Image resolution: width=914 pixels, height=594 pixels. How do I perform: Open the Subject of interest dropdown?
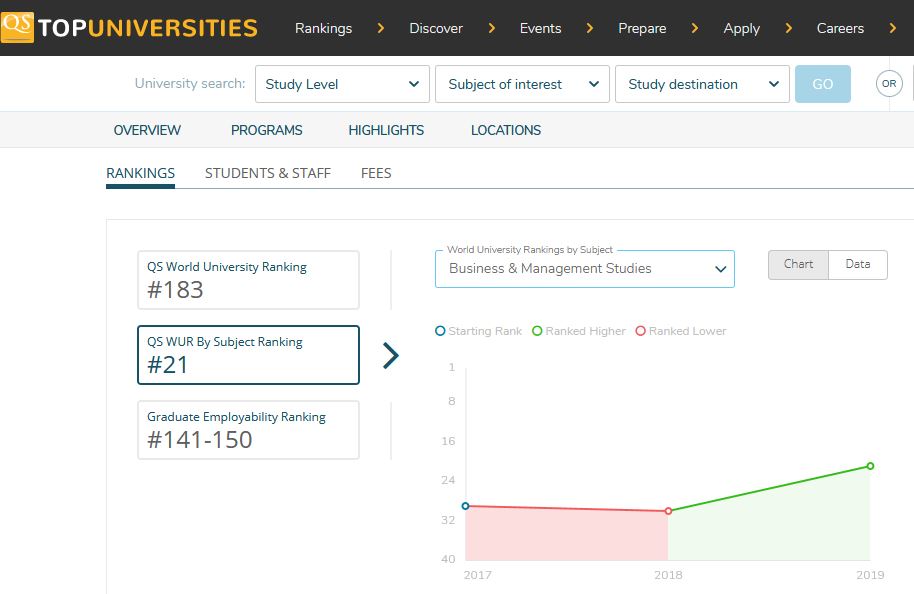(x=522, y=84)
